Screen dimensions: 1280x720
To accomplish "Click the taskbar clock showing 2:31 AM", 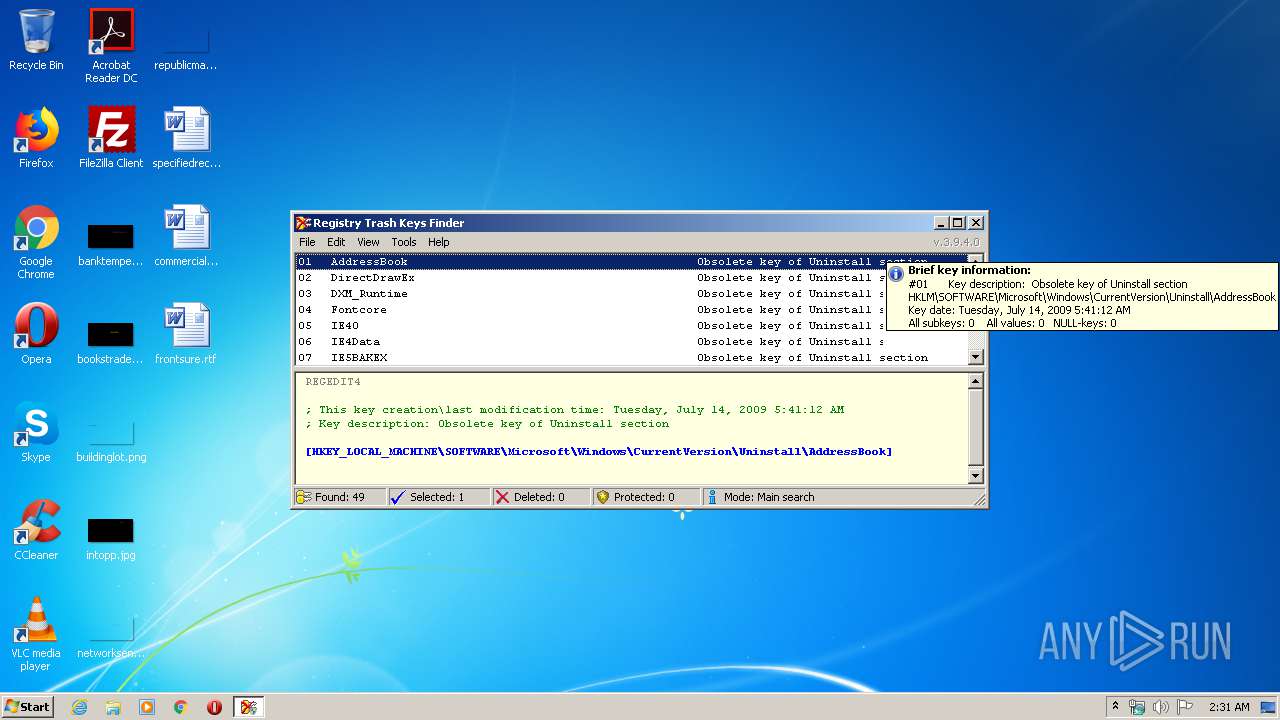I will (1229, 707).
